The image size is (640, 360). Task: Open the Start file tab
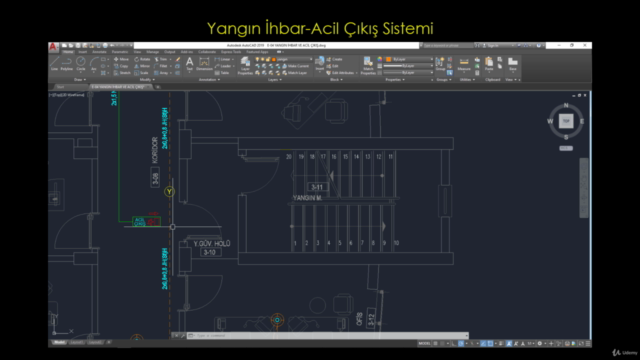click(x=60, y=87)
